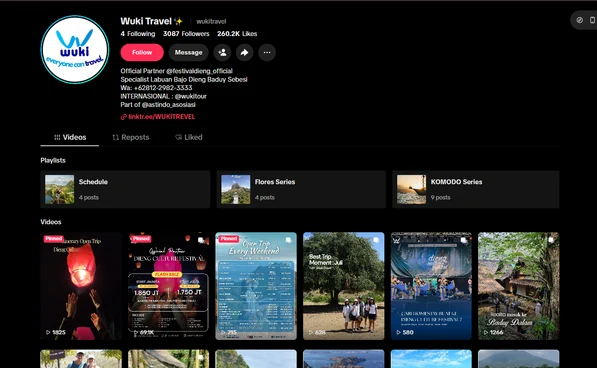597x368 pixels.
Task: Click the add friend person icon
Action: 222,53
